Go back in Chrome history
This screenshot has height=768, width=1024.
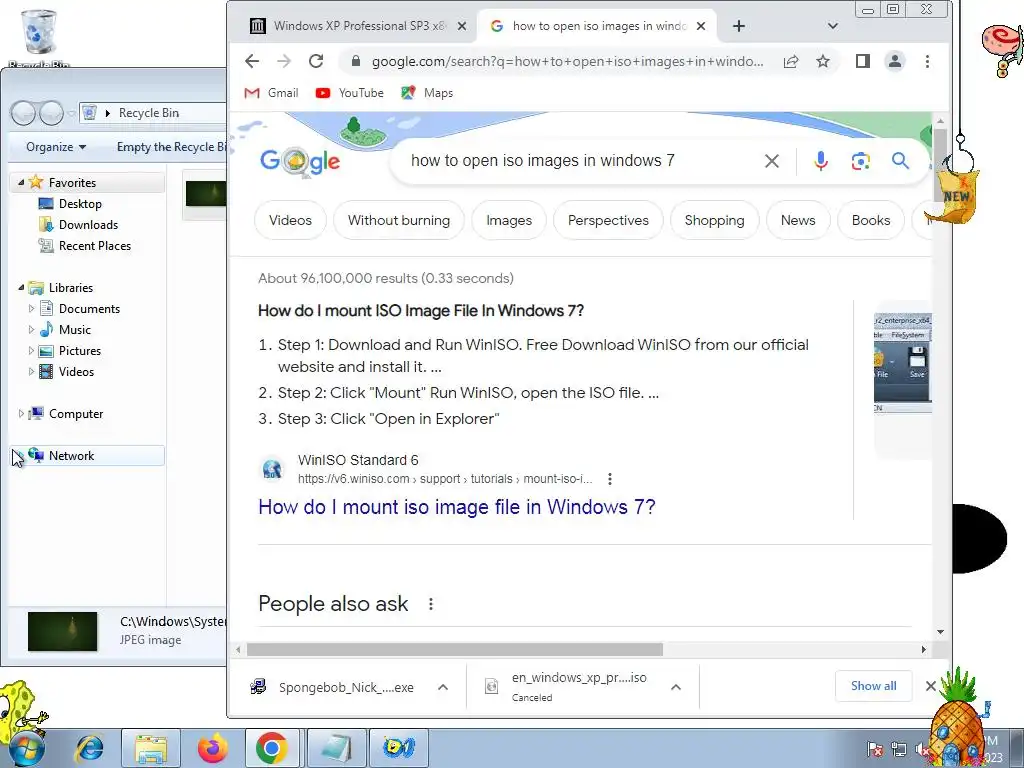[252, 61]
